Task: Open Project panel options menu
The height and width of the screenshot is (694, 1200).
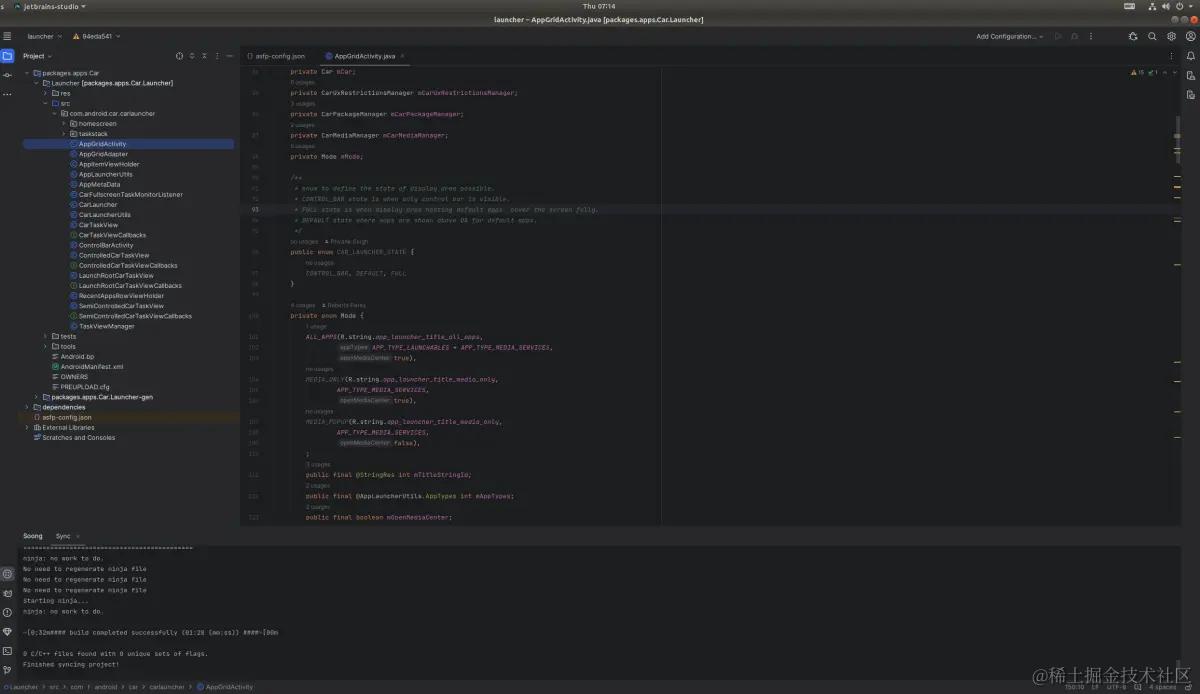Action: coord(219,56)
